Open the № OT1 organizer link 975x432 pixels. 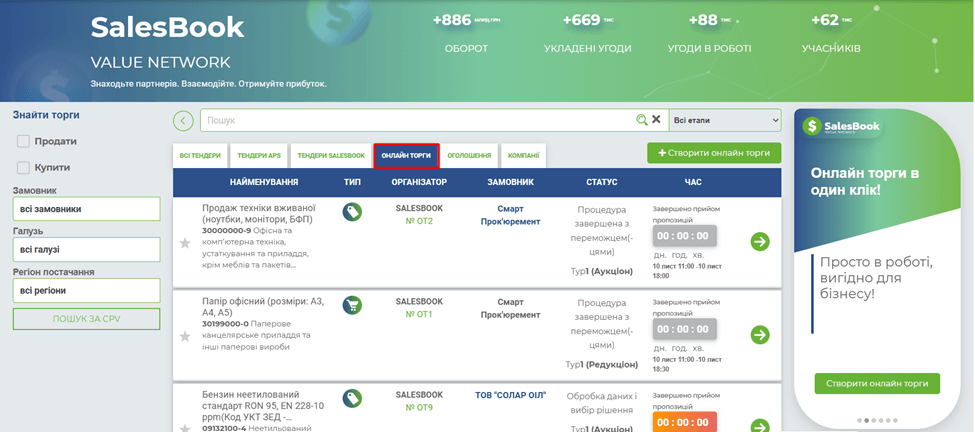[x=418, y=315]
